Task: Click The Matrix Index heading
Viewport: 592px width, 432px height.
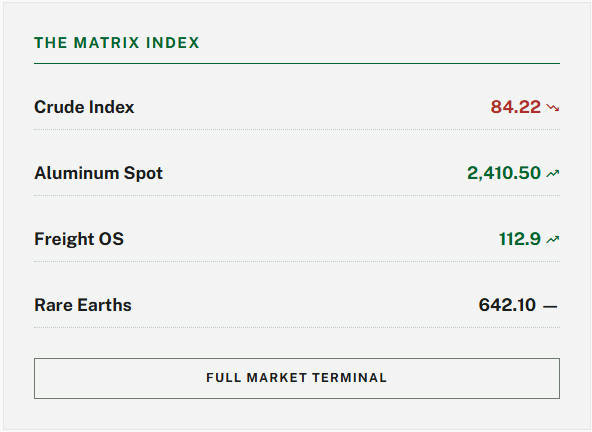Action: point(117,43)
